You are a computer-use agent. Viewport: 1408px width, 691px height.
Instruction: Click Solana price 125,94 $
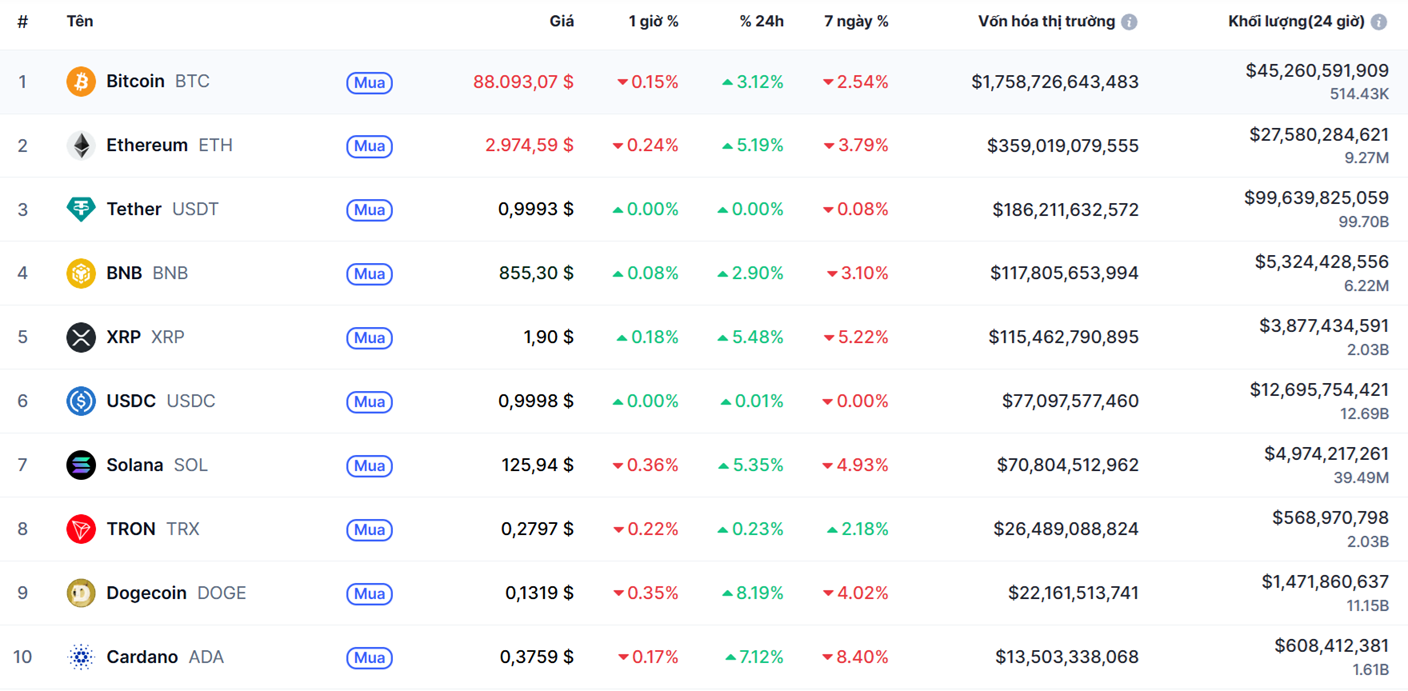click(538, 465)
